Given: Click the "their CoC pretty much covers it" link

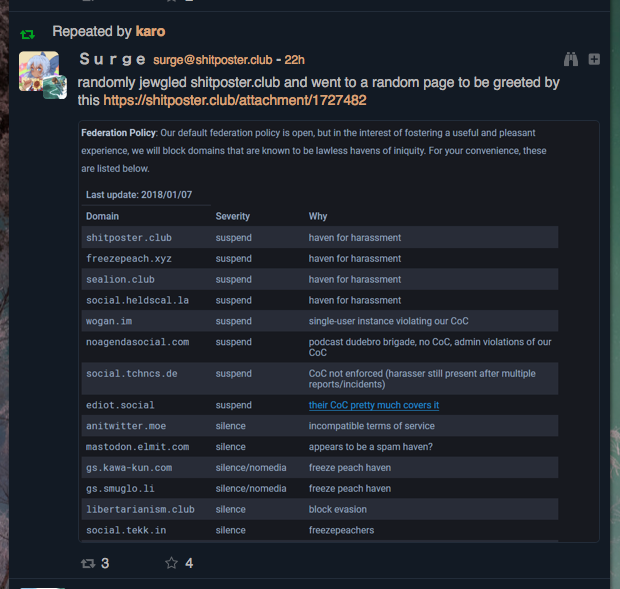Looking at the screenshot, I should 374,405.
